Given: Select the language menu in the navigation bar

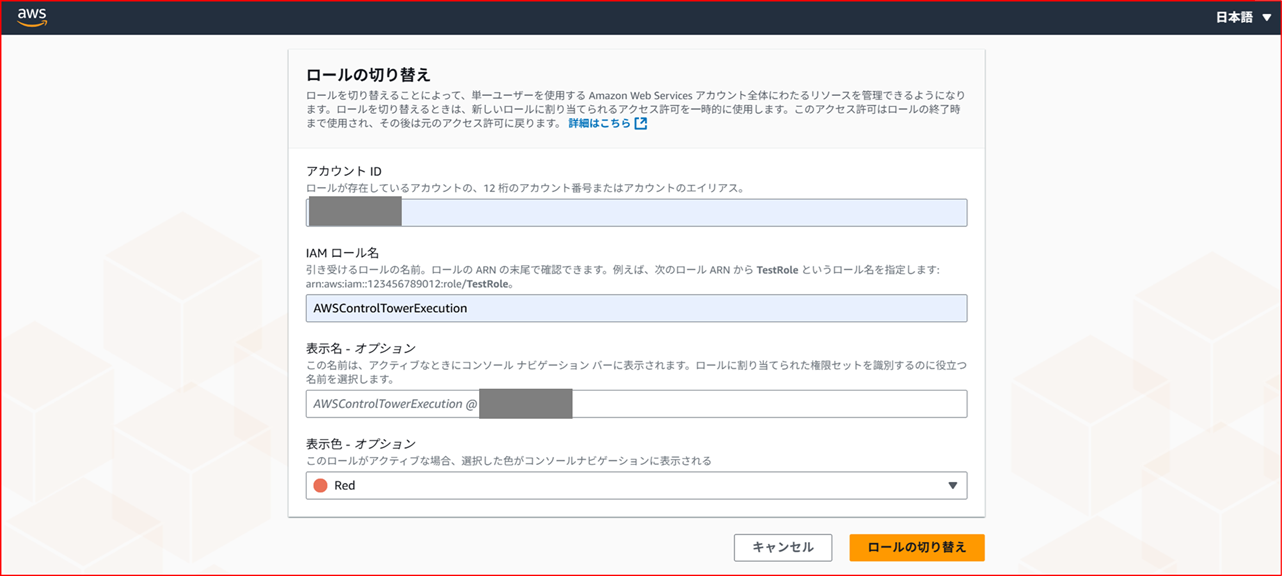Looking at the screenshot, I should (x=1242, y=16).
